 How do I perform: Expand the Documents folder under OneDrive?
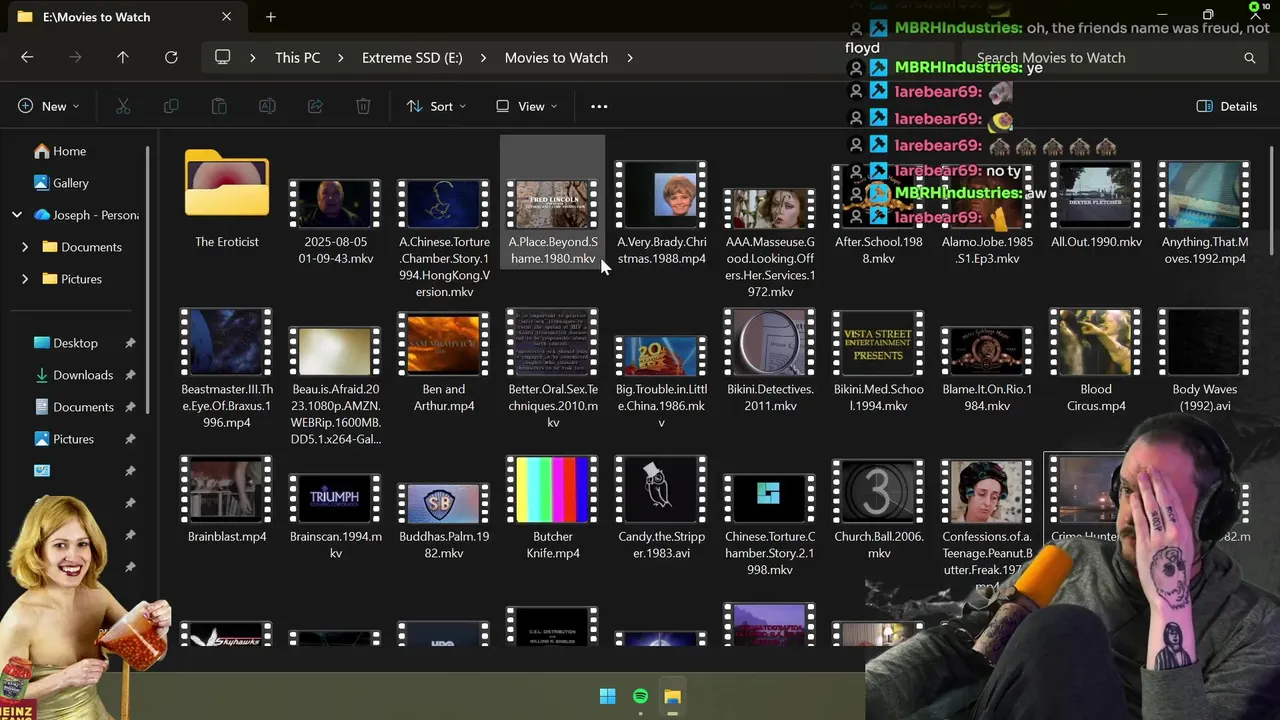coord(25,247)
